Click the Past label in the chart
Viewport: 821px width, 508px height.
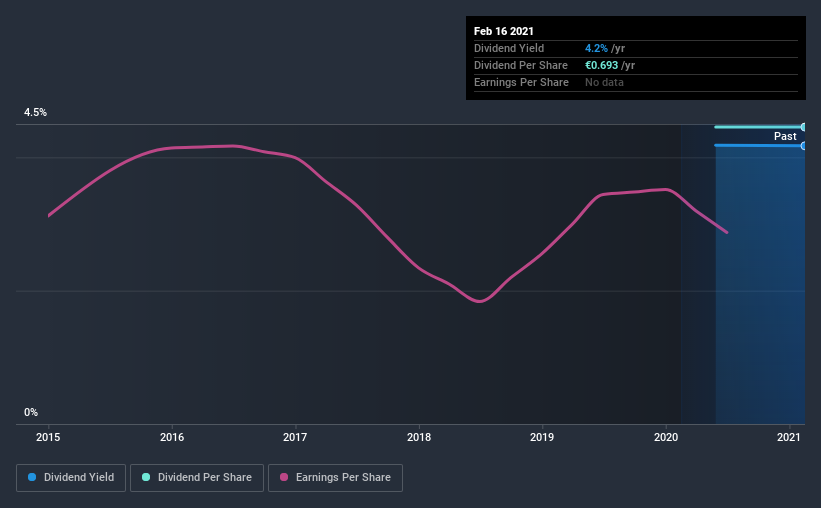tap(785, 136)
